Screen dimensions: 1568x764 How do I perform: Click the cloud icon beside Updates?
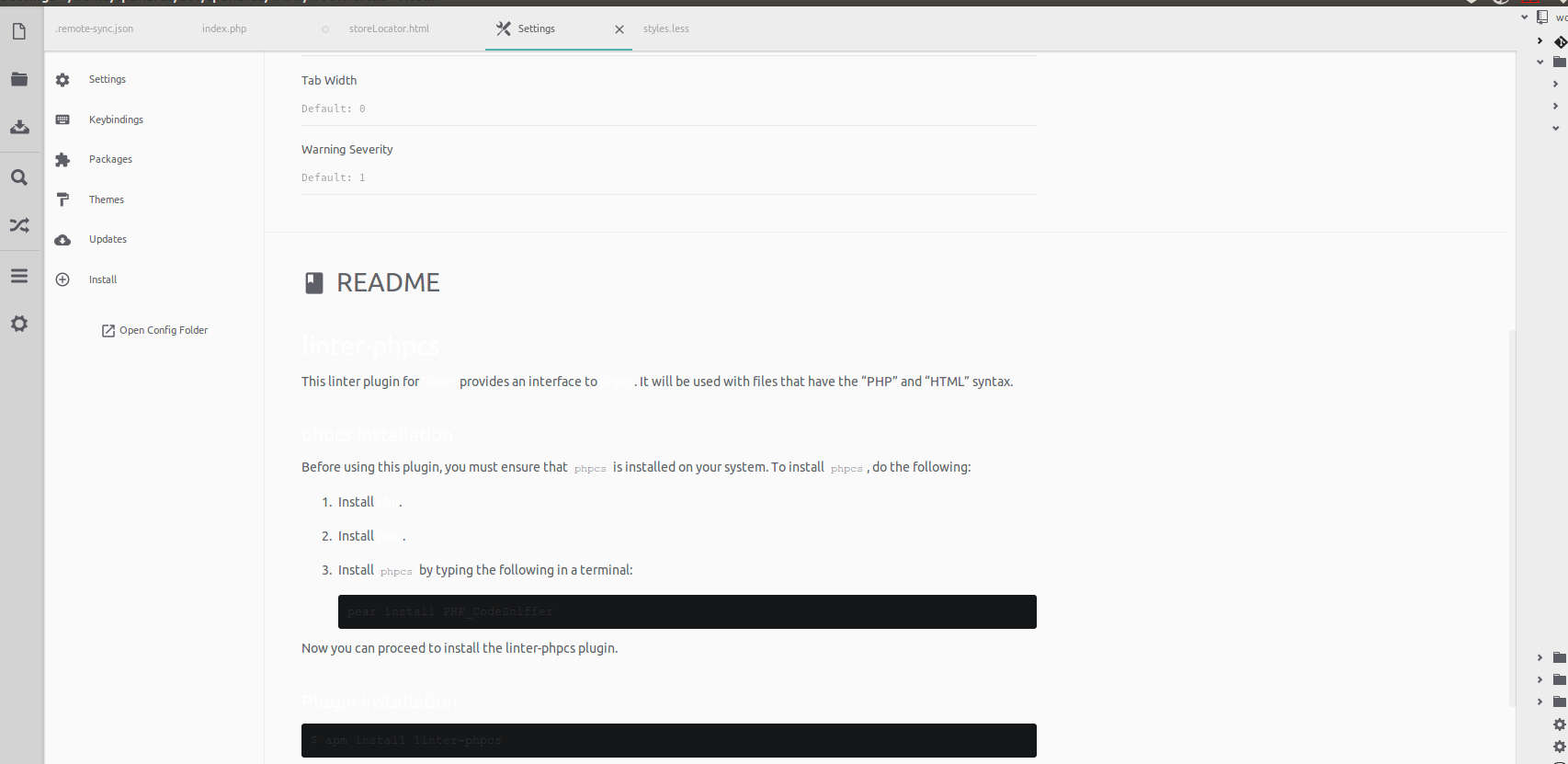62,240
